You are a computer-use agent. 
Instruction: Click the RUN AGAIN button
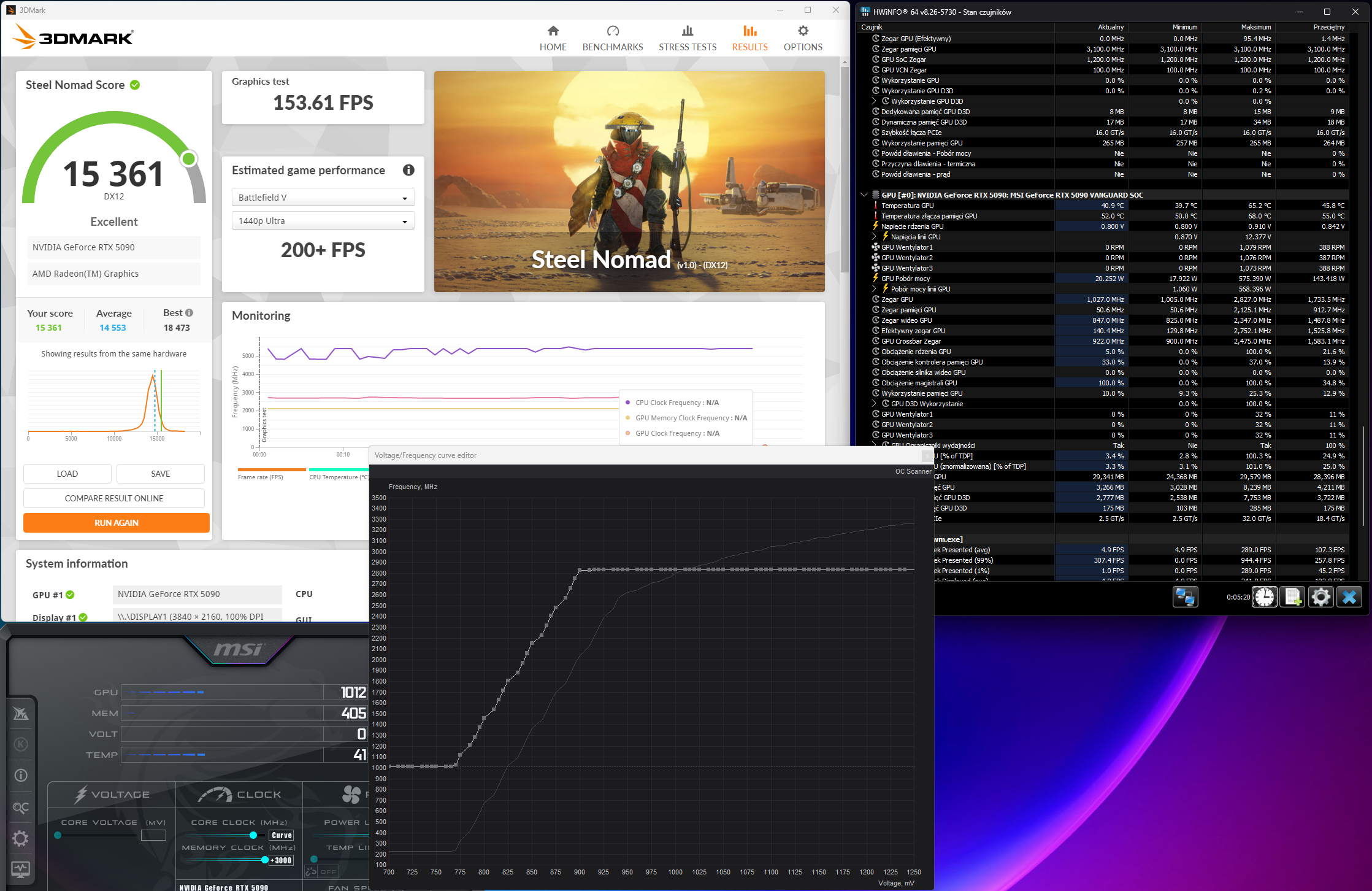(x=117, y=523)
